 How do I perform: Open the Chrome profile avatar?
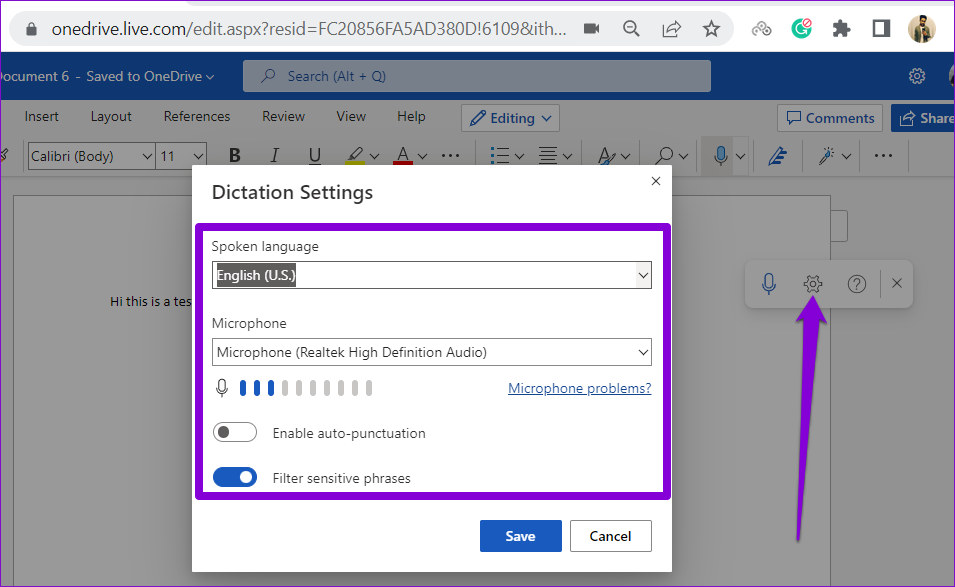coord(922,29)
